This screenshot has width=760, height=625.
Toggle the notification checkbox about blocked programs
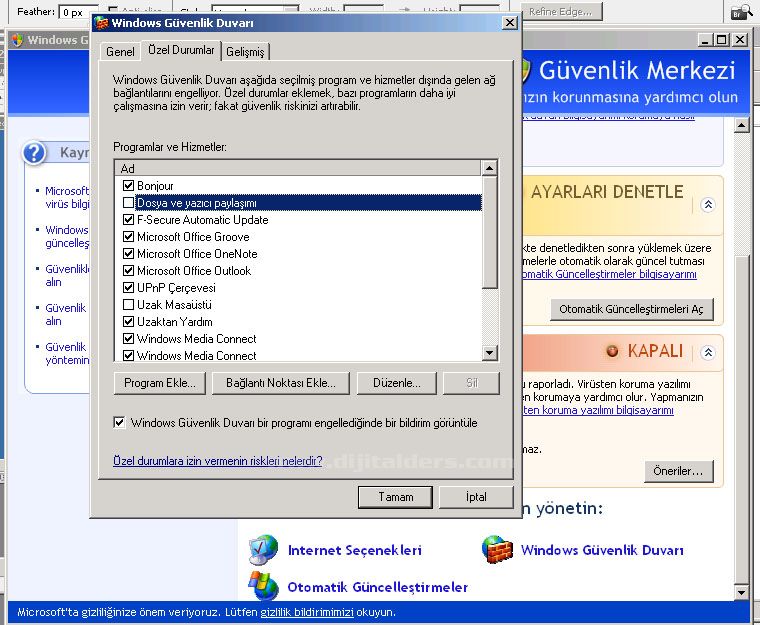[x=119, y=422]
